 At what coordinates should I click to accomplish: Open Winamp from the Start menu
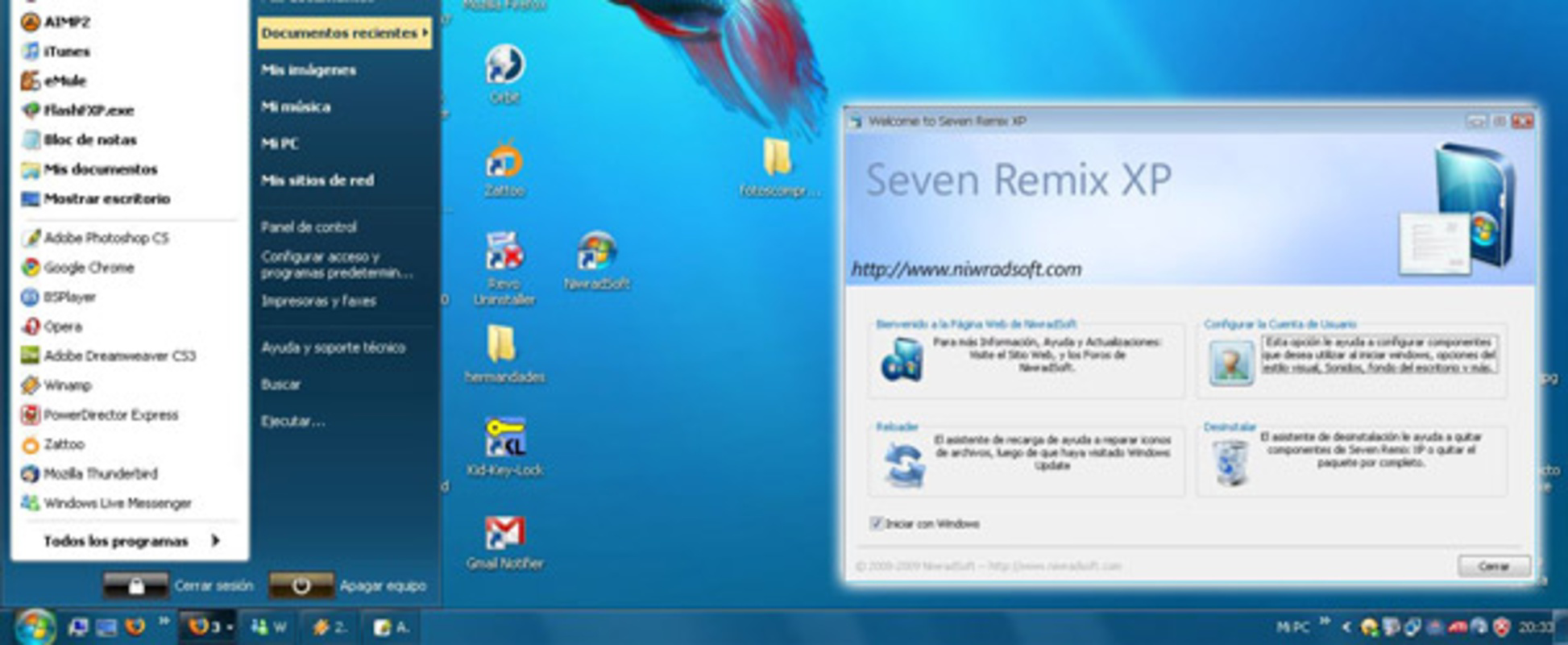tap(56, 385)
